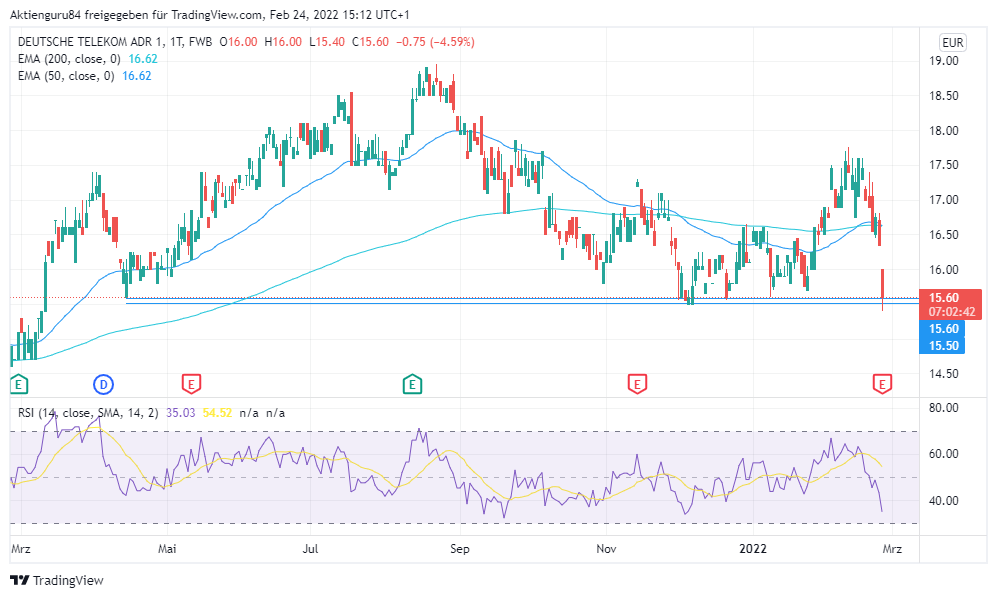Click 18.00 on the price axis
Viewport: 997px width, 598px height.
(x=944, y=130)
